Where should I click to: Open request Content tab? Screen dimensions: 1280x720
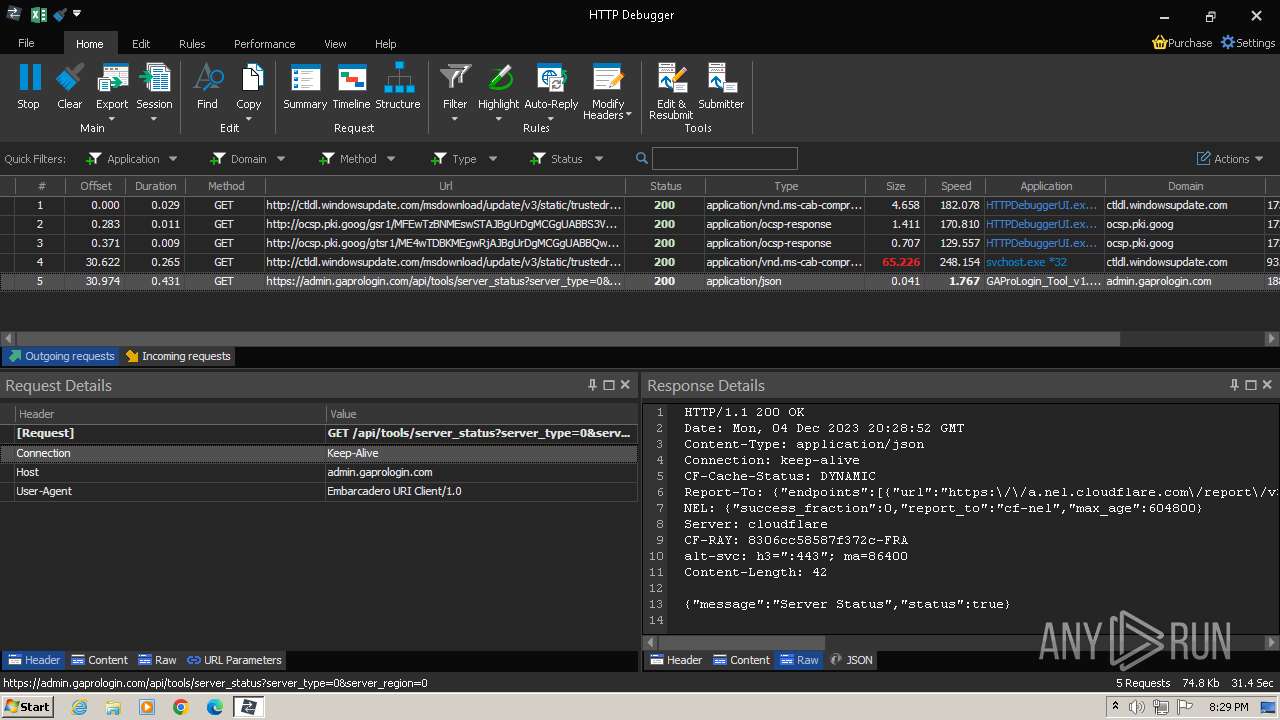(x=99, y=660)
